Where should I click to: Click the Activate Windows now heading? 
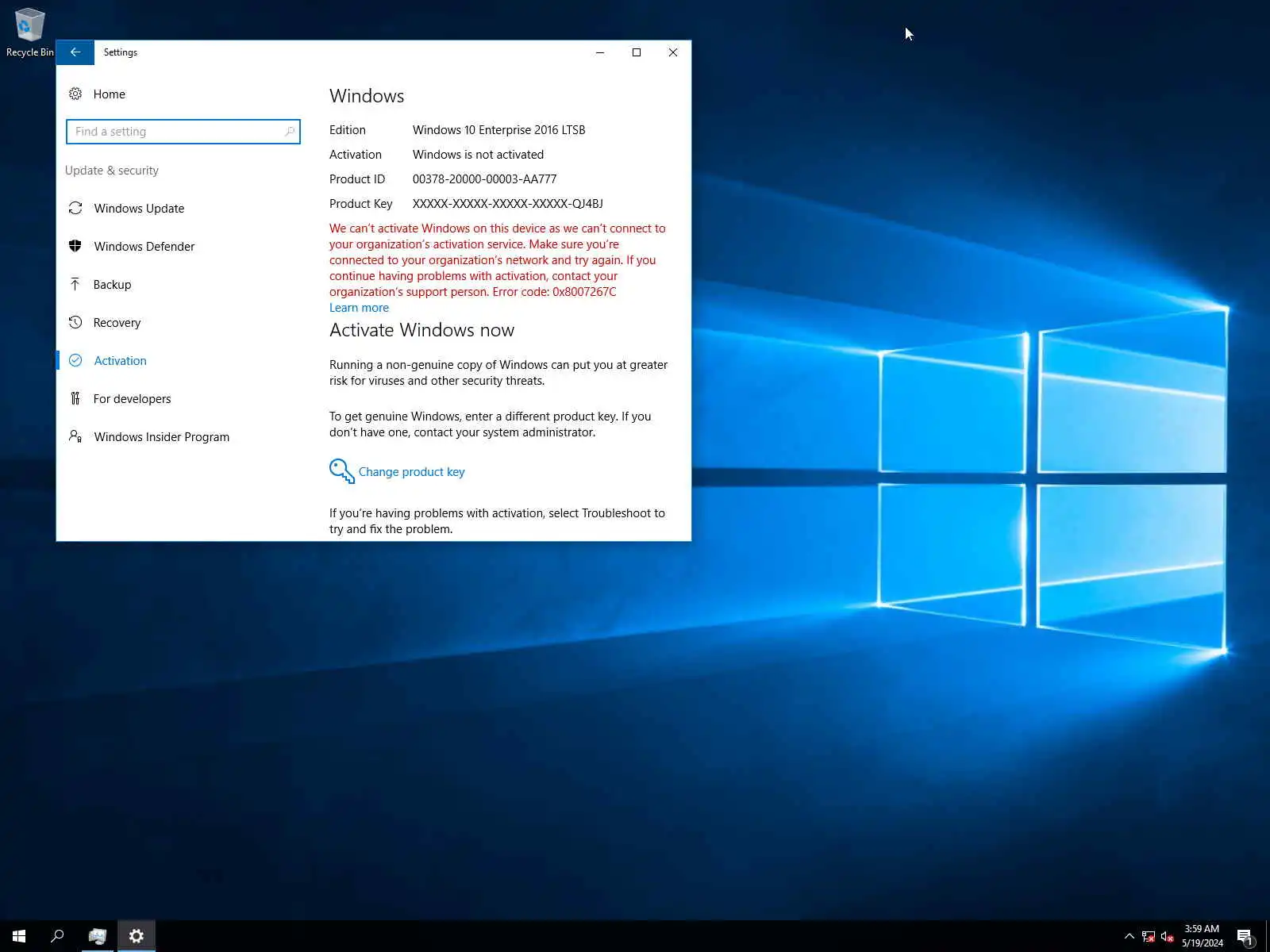pyautogui.click(x=421, y=330)
